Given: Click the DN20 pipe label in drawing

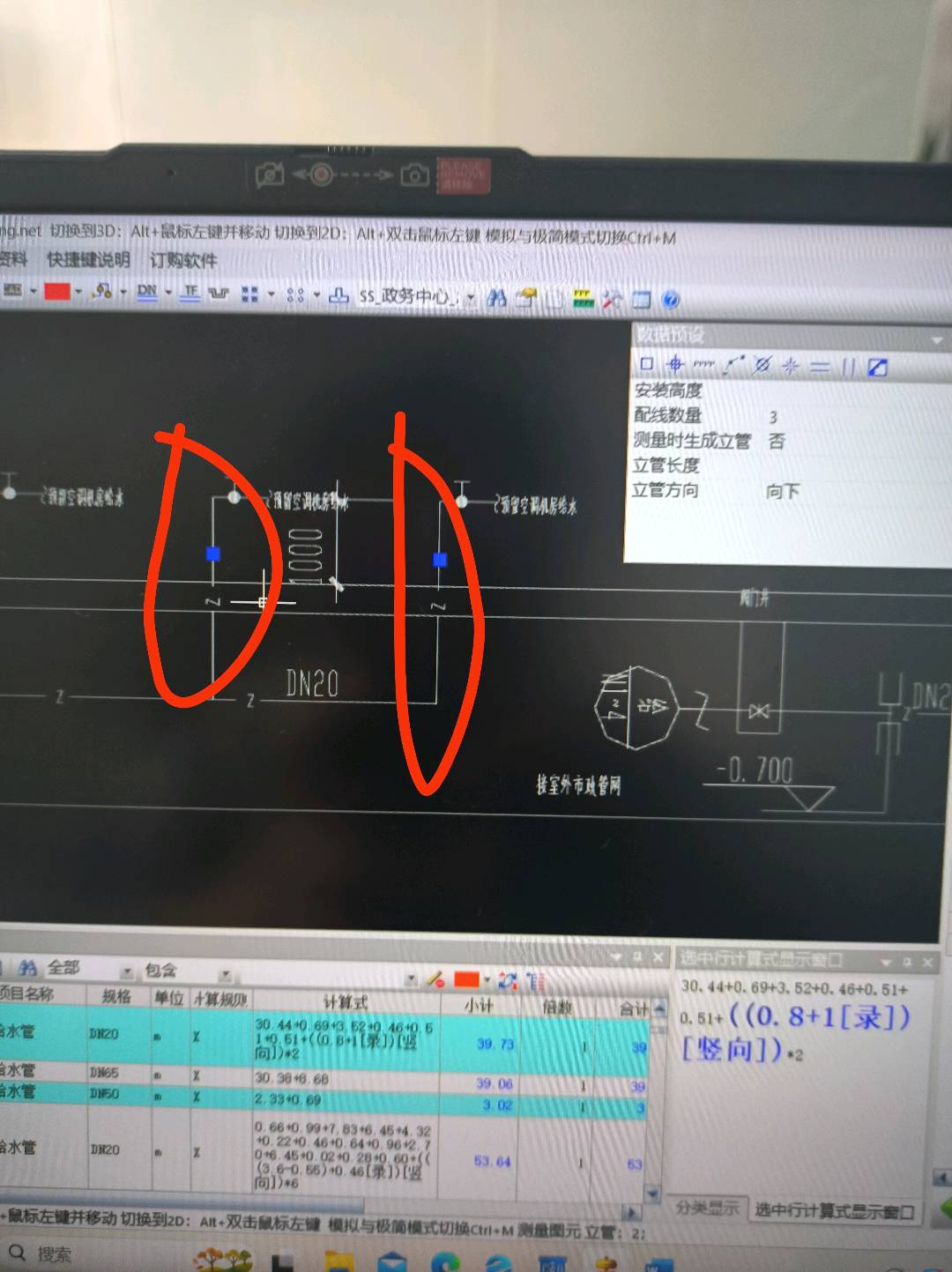Looking at the screenshot, I should (312, 684).
